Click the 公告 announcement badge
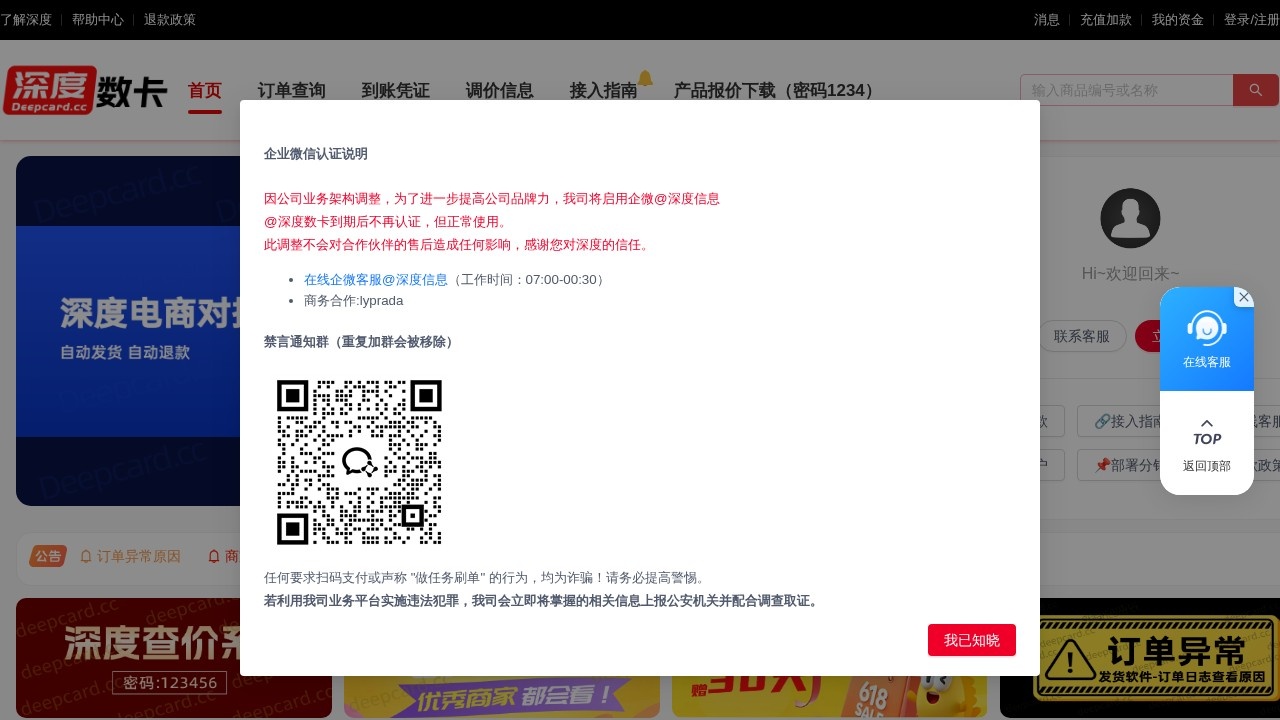 (x=47, y=556)
